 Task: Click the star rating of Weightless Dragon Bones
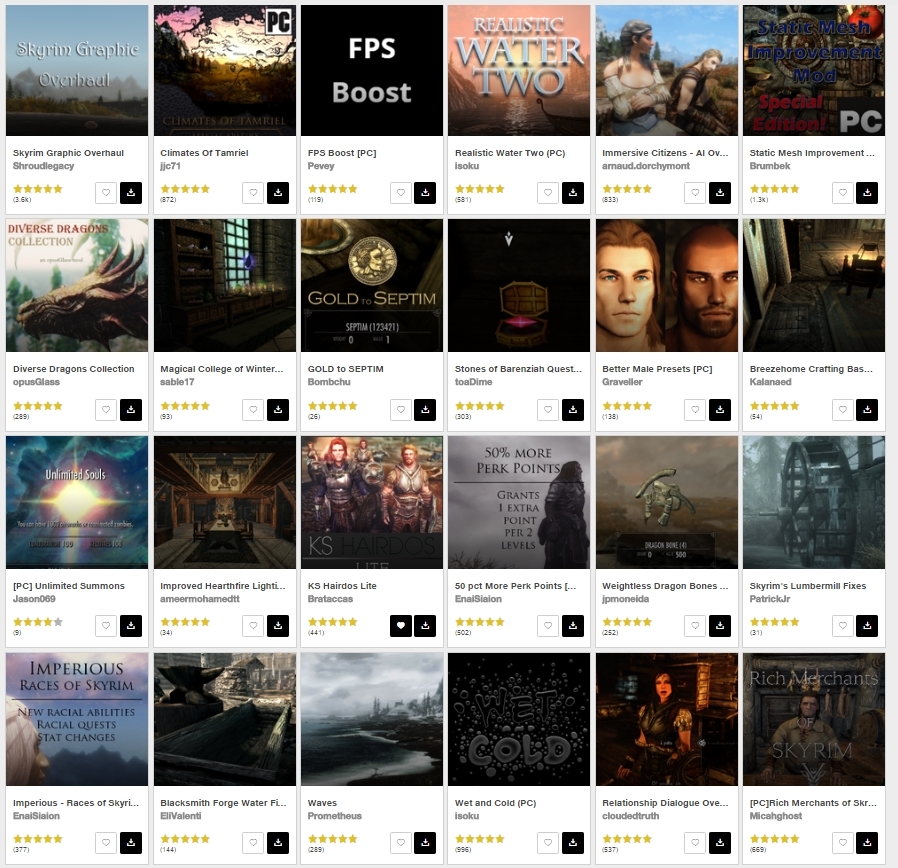tap(627, 622)
